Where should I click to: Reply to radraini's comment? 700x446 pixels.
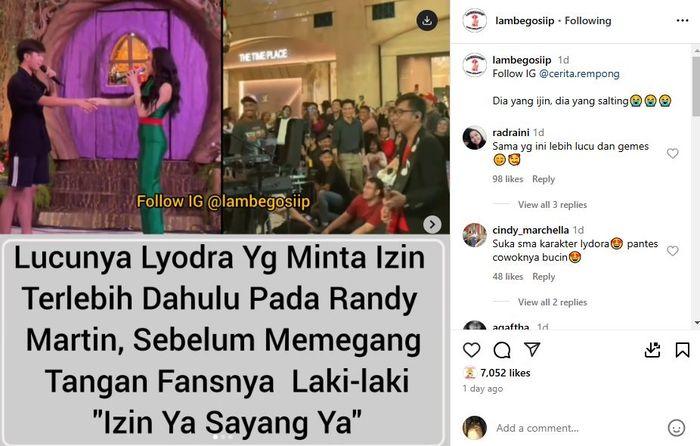(543, 179)
